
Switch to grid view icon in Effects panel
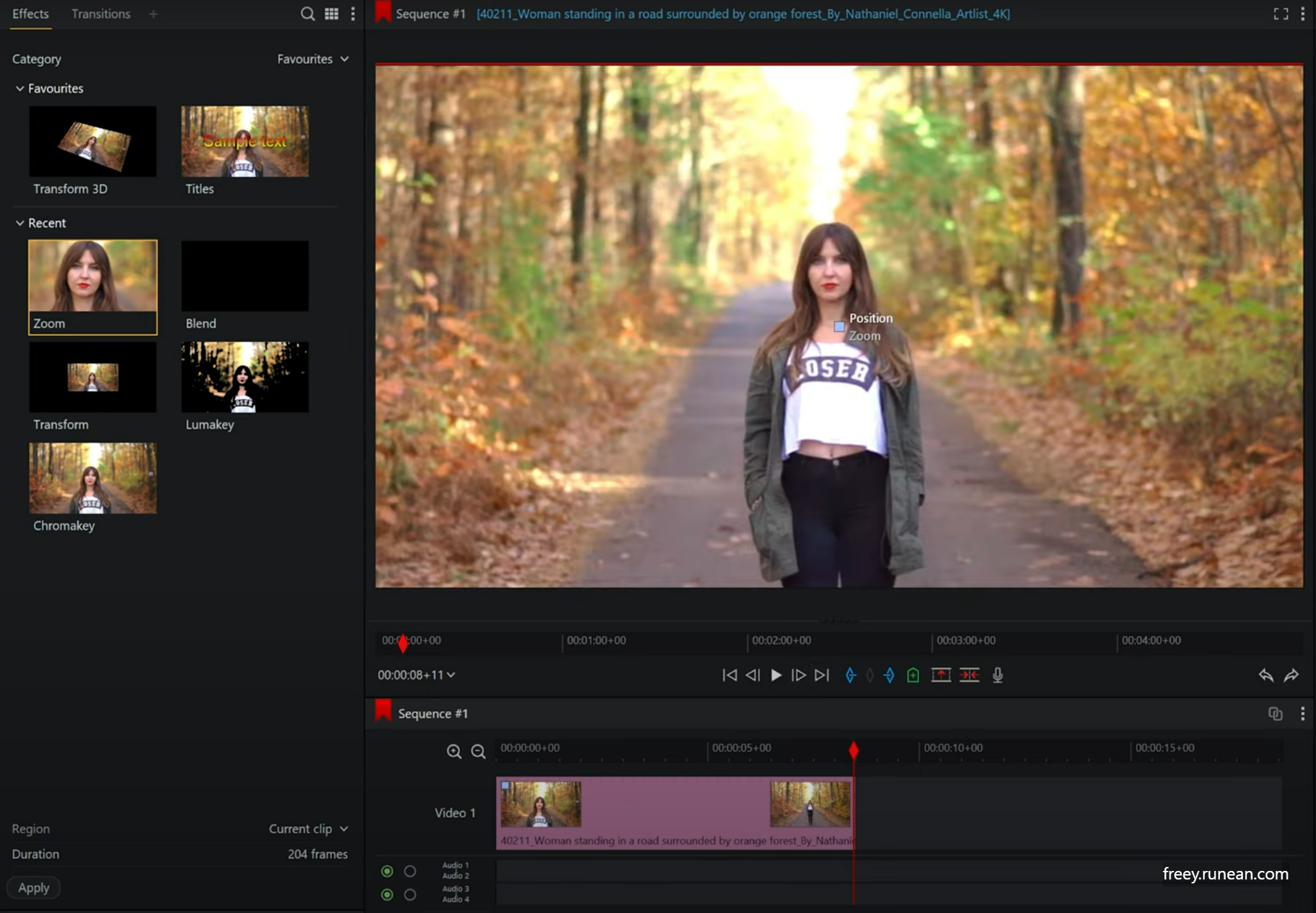pos(331,14)
